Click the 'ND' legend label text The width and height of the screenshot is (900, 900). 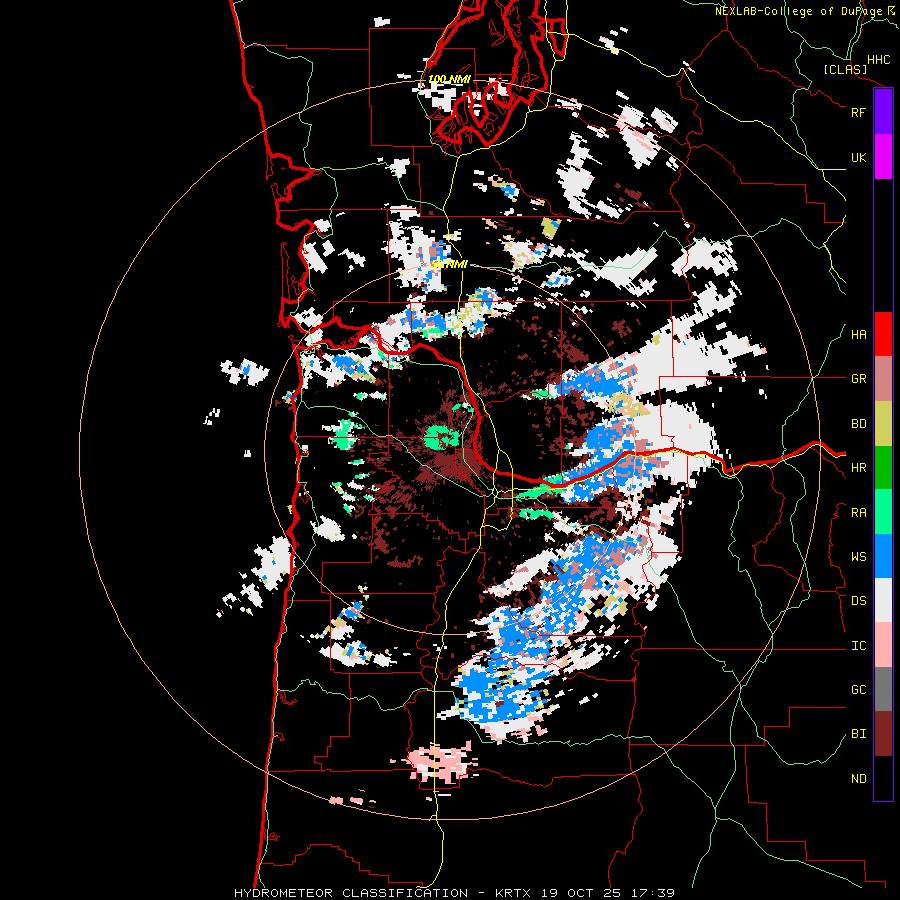pyautogui.click(x=858, y=779)
